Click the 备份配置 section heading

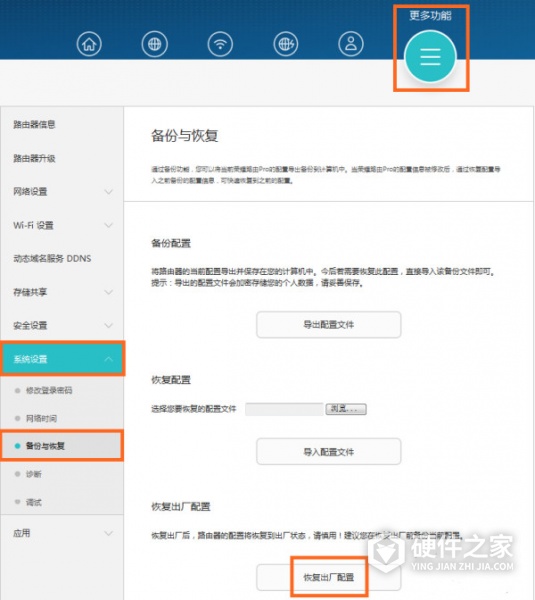pyautogui.click(x=171, y=243)
